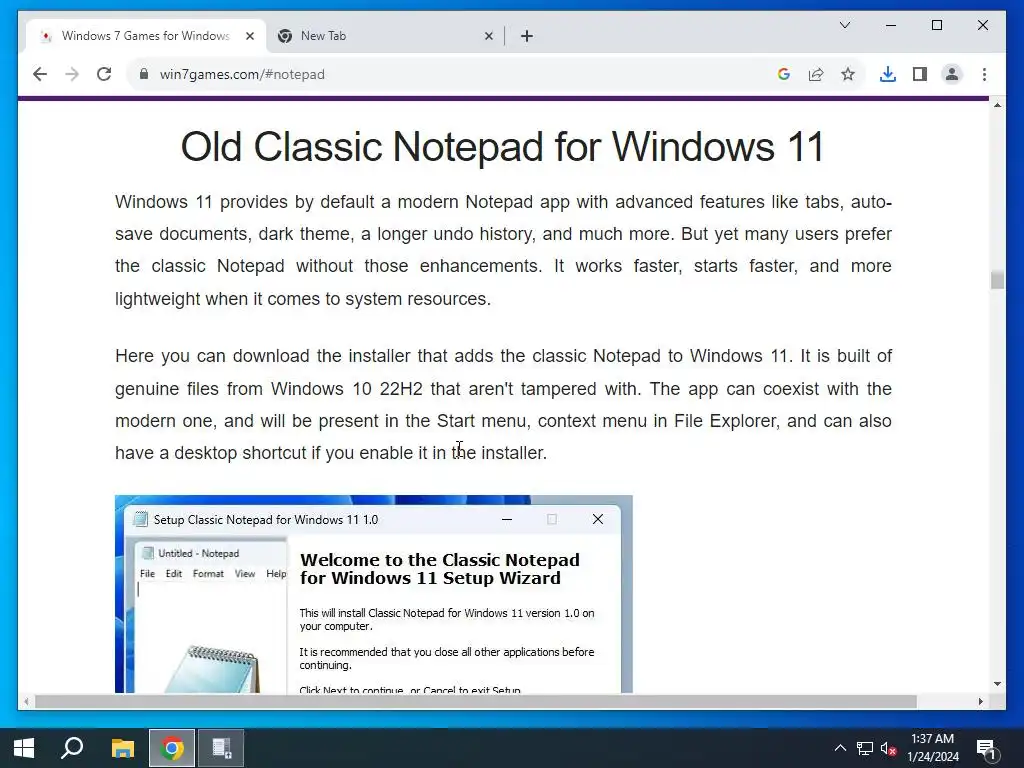This screenshot has width=1024, height=768.
Task: Open the clock showing 1:37 AM
Action: pyautogui.click(x=933, y=748)
